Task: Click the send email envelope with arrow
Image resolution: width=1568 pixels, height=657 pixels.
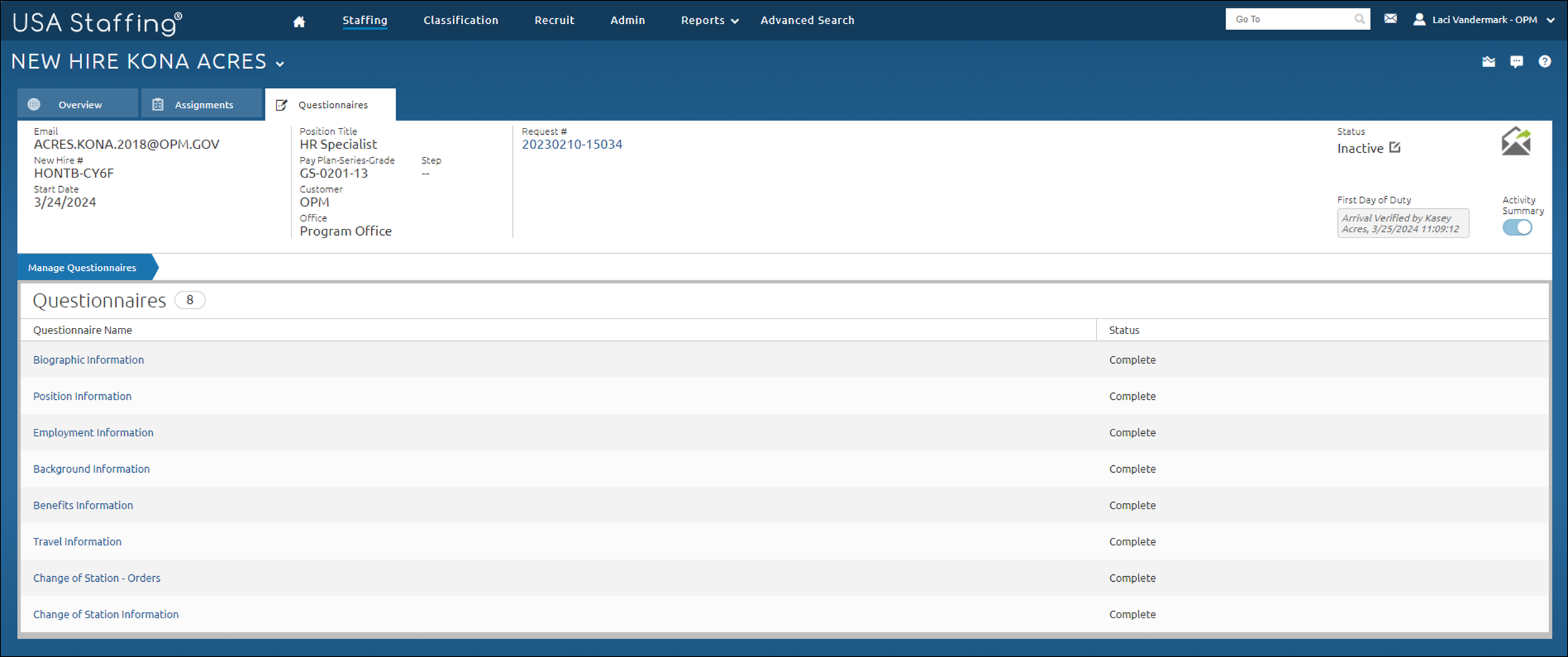Action: point(1516,141)
